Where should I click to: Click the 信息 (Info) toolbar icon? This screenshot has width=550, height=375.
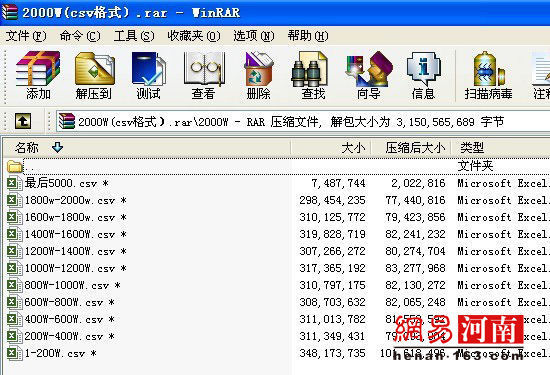coord(423,69)
